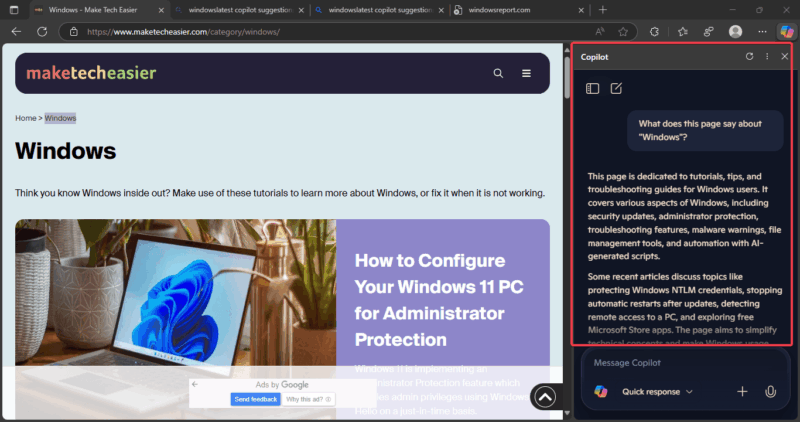Add this page to favorites star
This screenshot has height=422, width=800.
tap(623, 32)
